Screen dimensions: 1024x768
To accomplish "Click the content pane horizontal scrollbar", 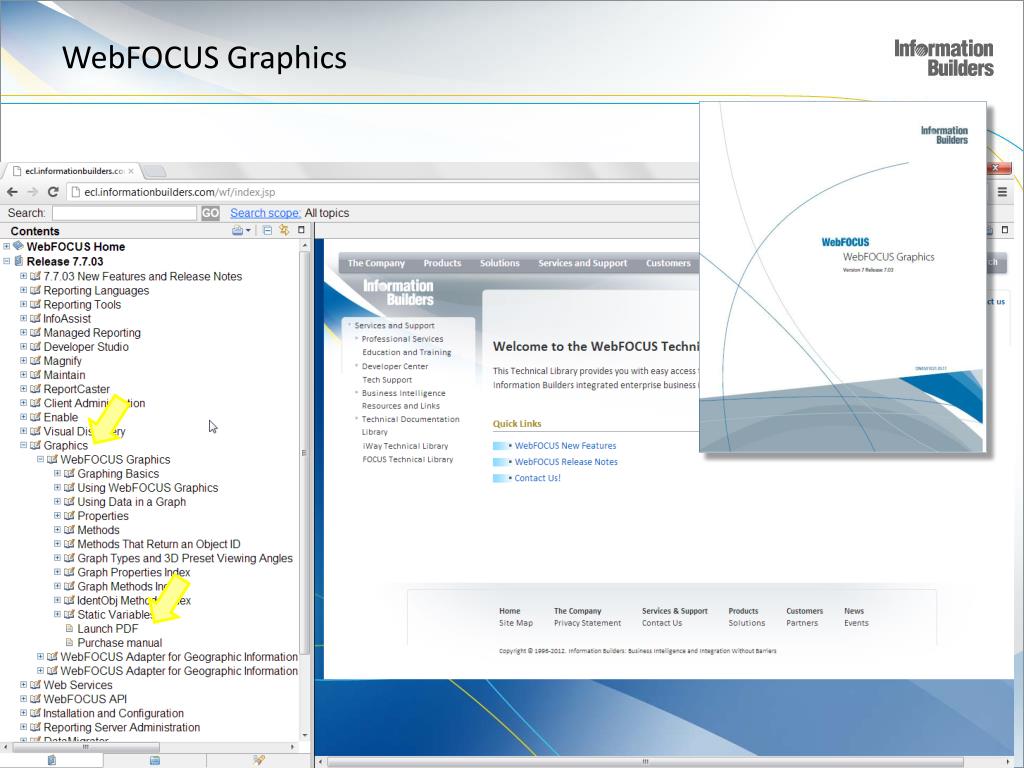I will pos(645,761).
